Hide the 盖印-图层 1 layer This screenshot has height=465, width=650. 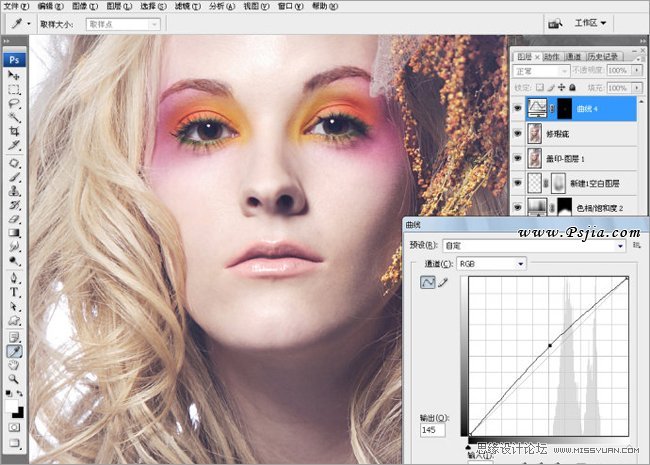pyautogui.click(x=518, y=157)
